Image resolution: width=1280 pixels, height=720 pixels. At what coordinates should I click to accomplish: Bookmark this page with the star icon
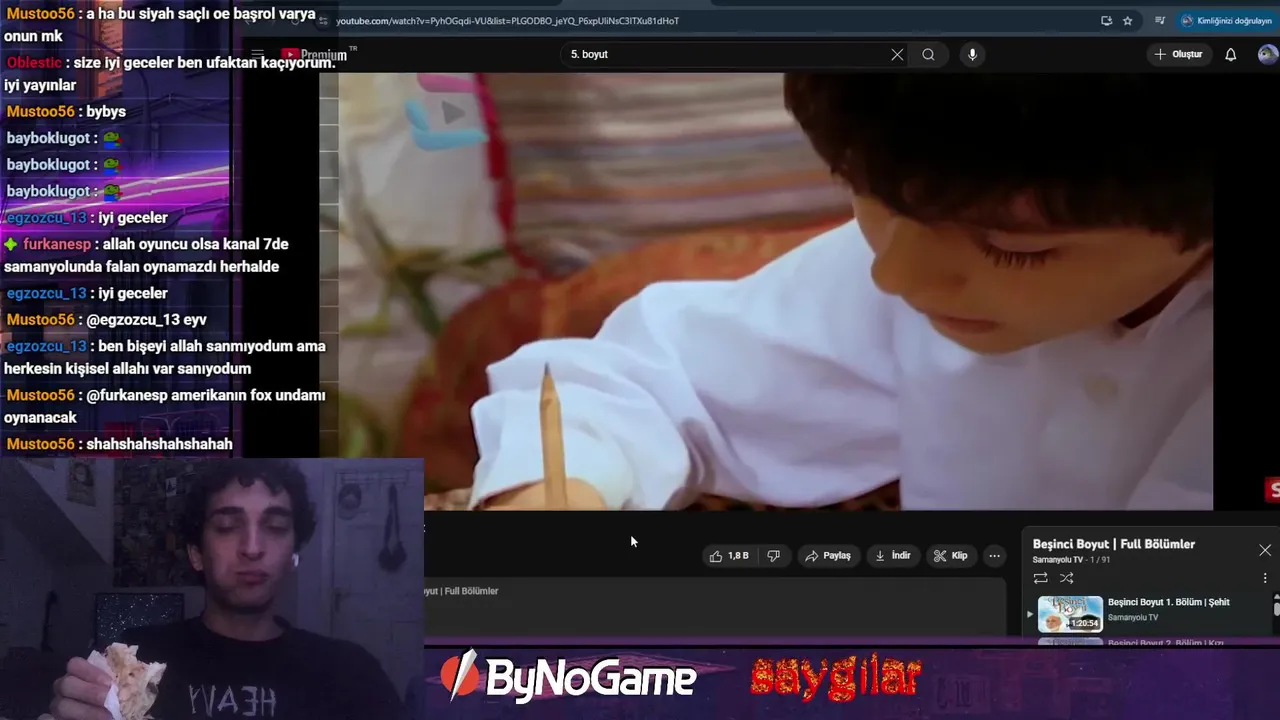pos(1127,20)
